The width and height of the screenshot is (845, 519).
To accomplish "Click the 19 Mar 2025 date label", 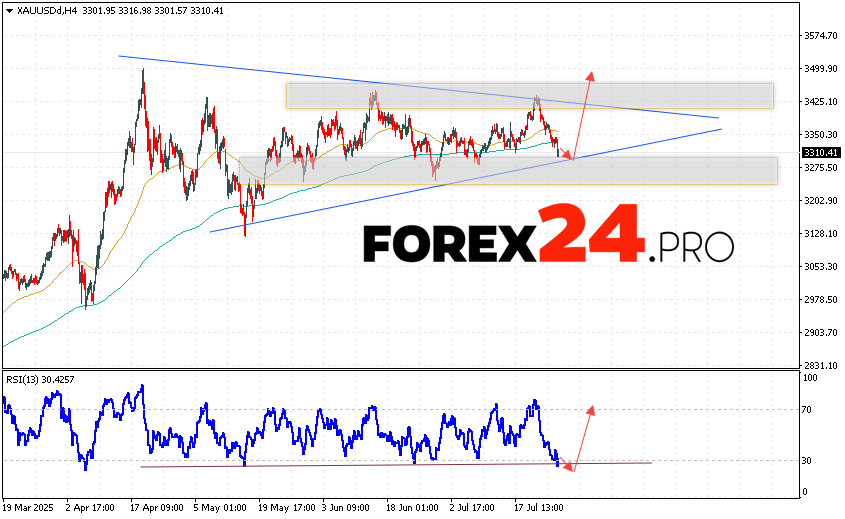I will coord(29,508).
